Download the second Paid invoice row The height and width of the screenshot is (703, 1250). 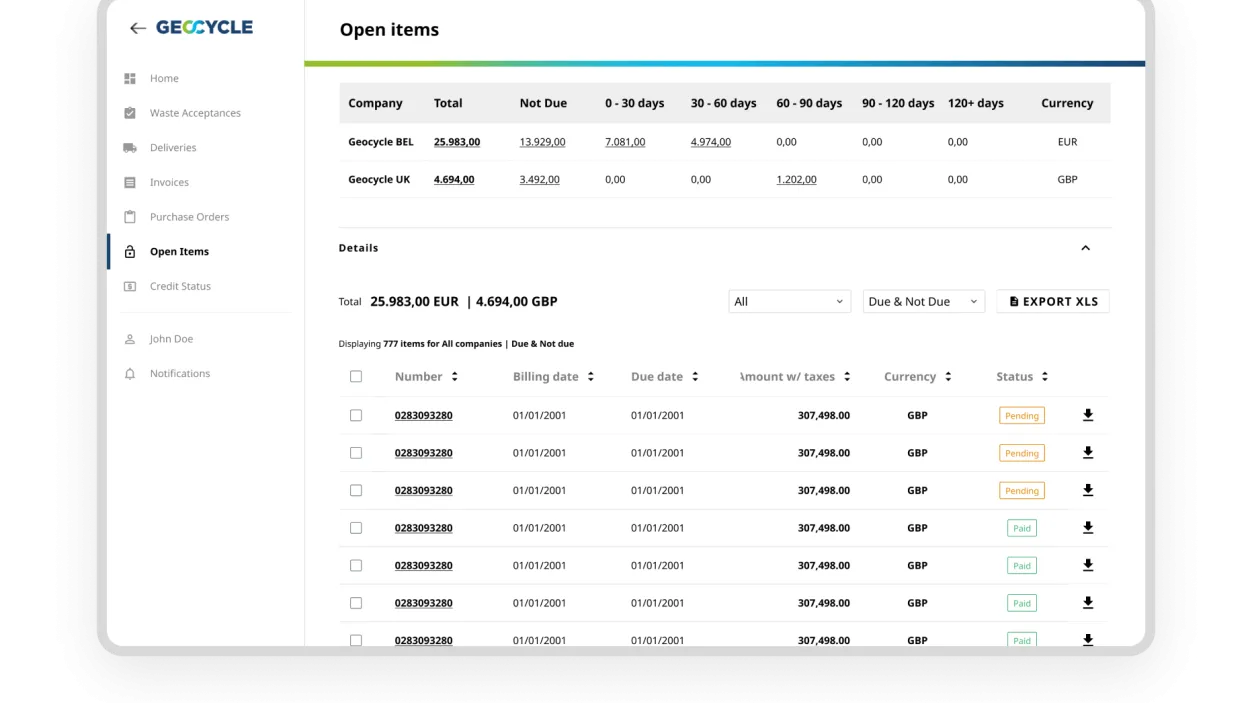1088,565
